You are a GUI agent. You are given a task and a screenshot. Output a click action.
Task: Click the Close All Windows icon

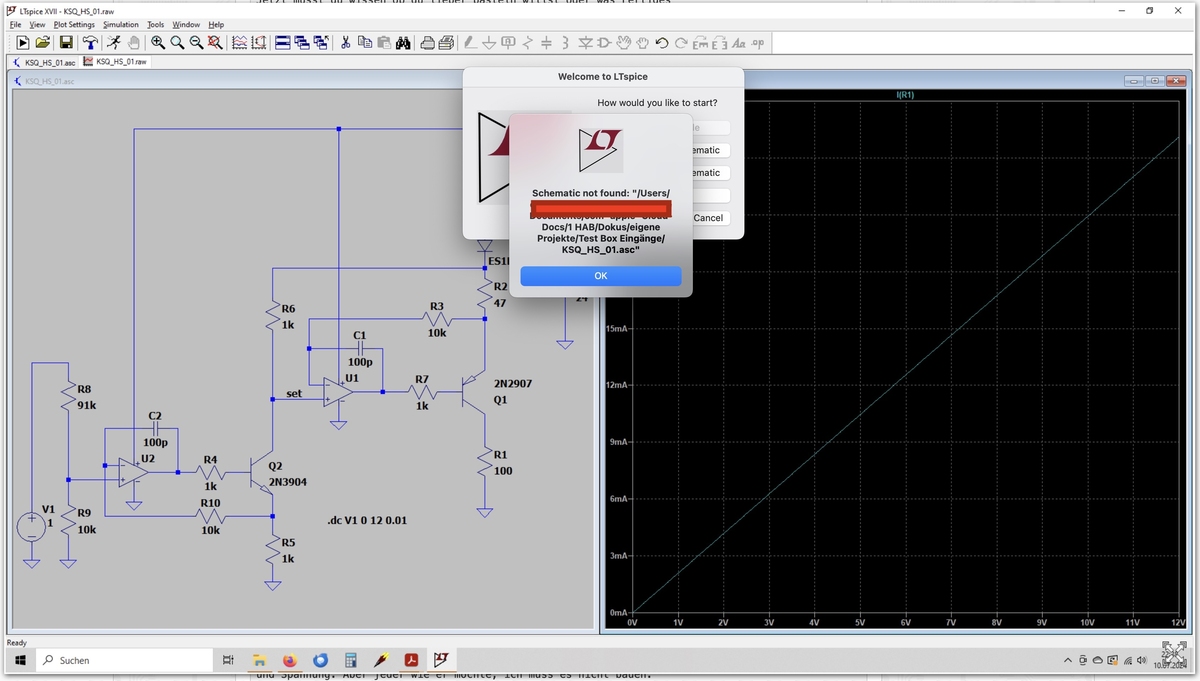321,43
